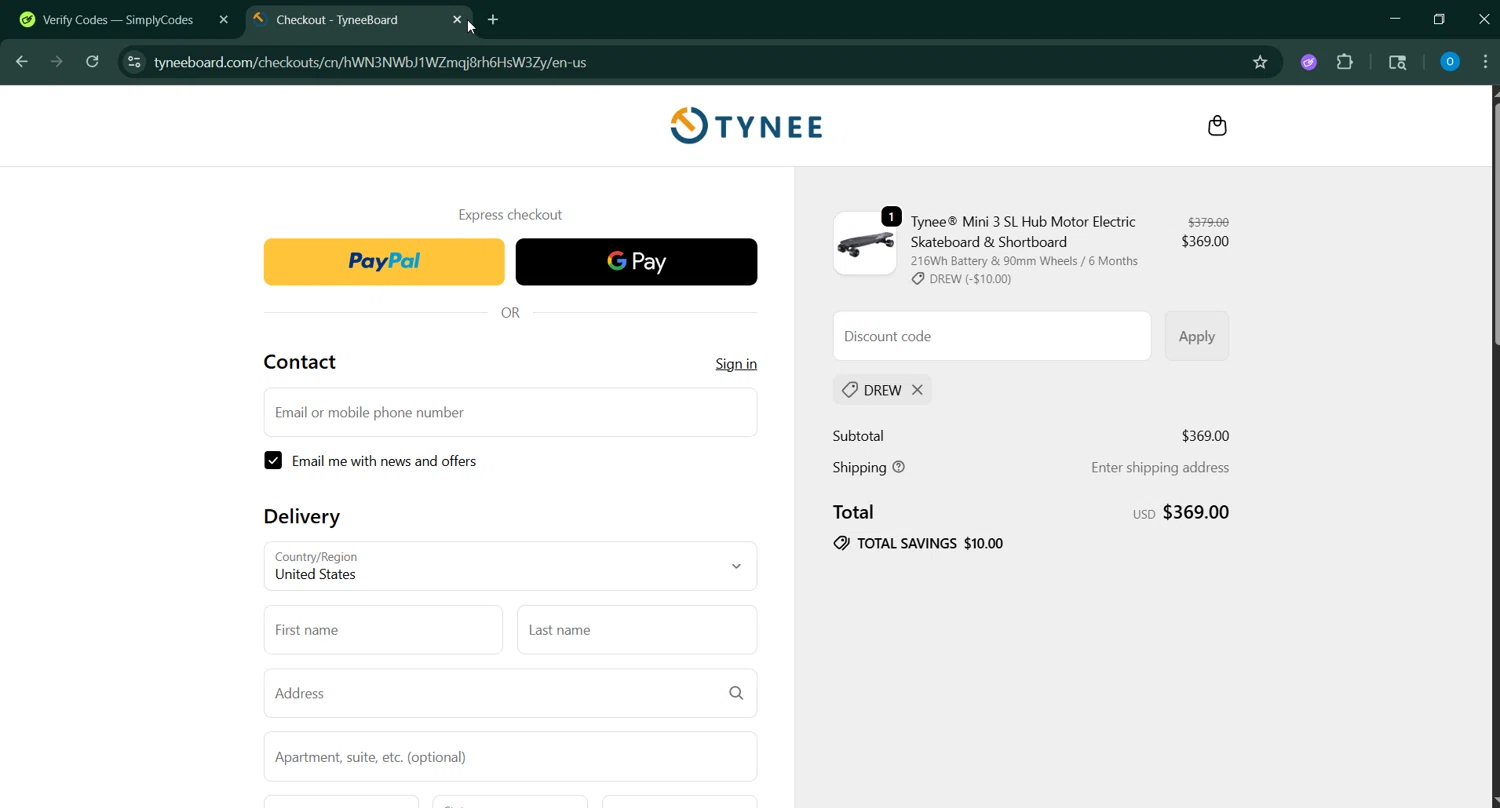Open a new browser tab
The width and height of the screenshot is (1500, 808).
(x=493, y=20)
